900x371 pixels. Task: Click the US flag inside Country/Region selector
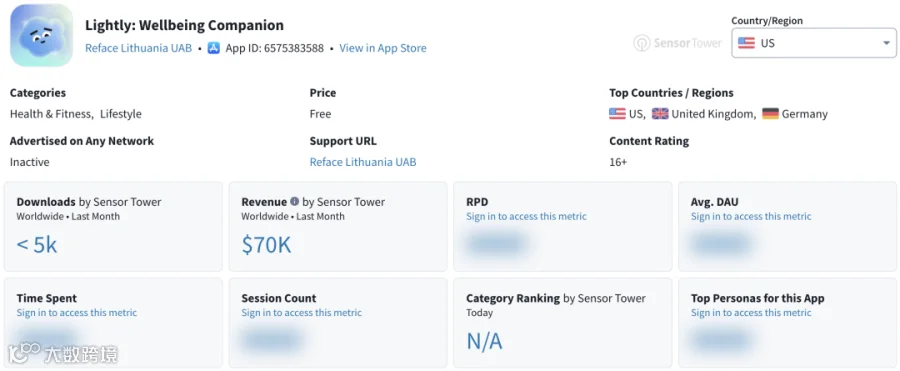pyautogui.click(x=746, y=43)
